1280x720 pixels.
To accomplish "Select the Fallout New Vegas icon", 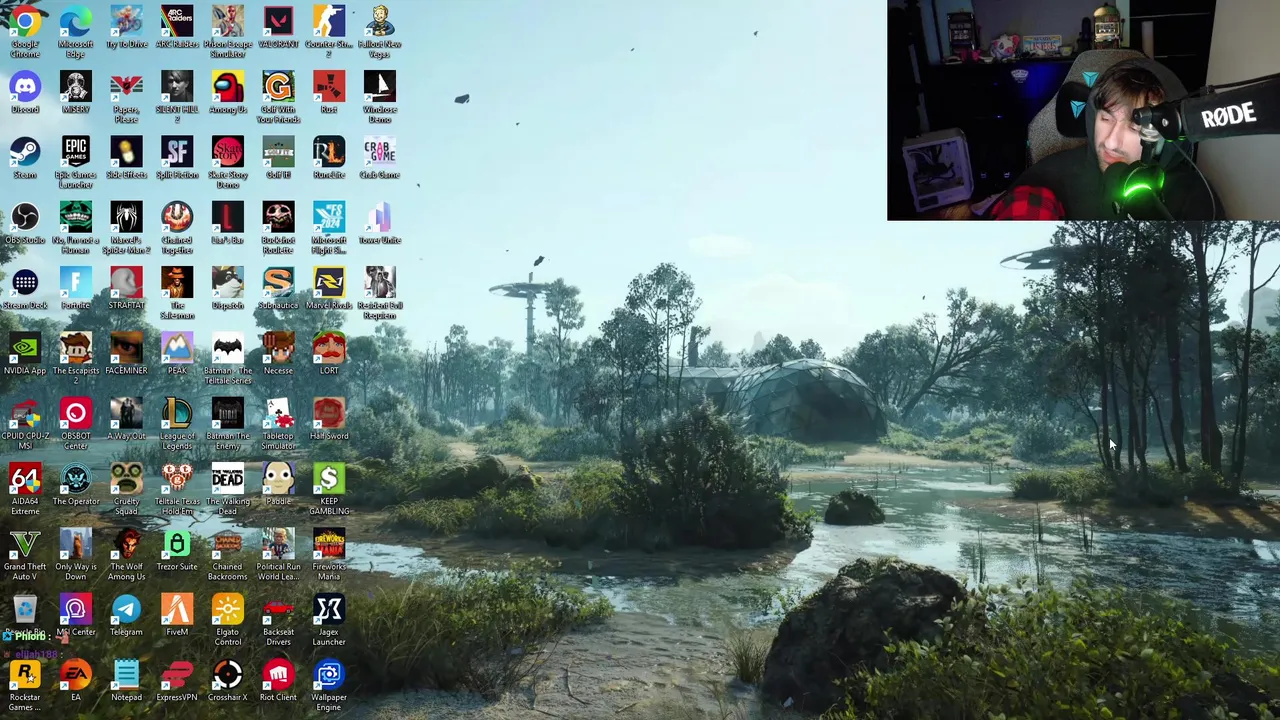I will 380,30.
